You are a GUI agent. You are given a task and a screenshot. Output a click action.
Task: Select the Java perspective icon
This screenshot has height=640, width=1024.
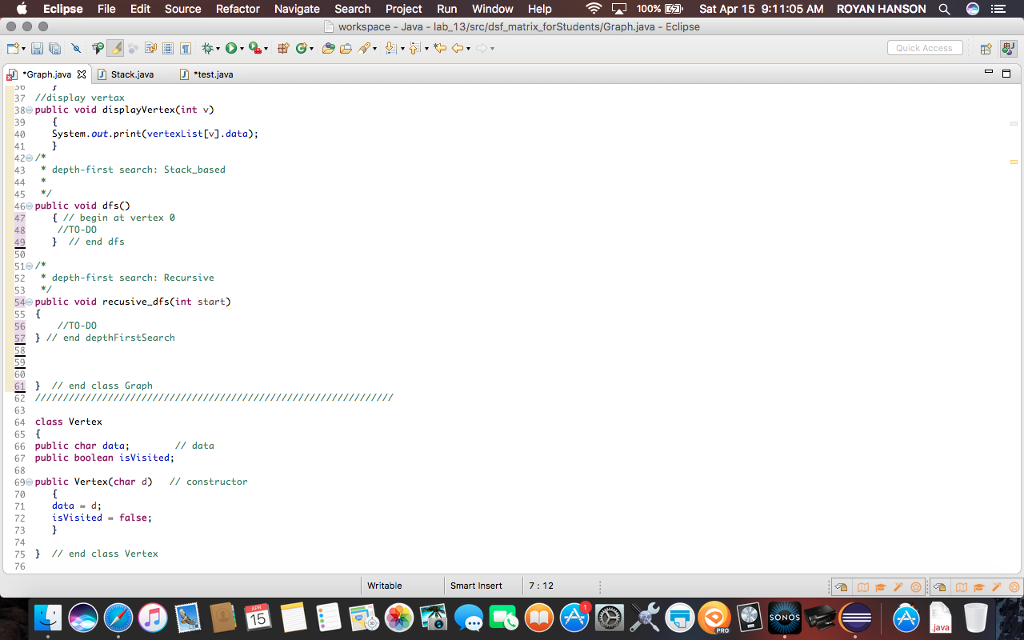pyautogui.click(x=1009, y=48)
